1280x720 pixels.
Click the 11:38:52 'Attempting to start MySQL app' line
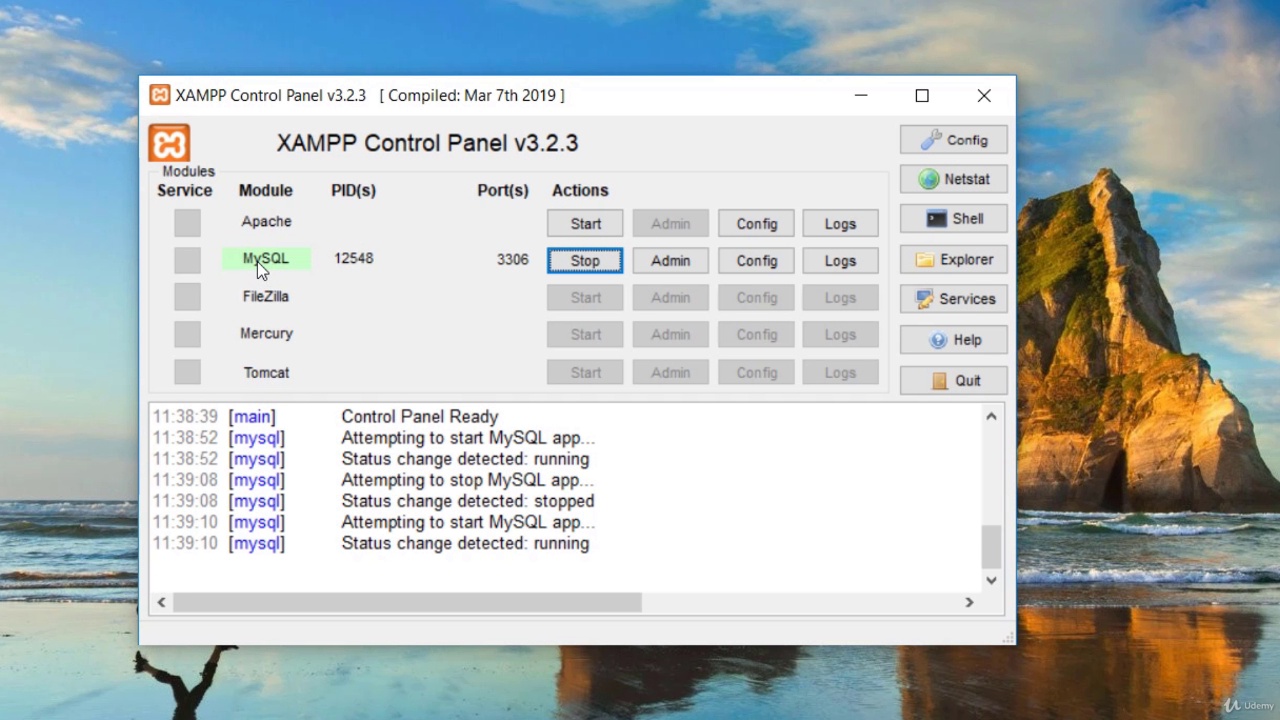(x=467, y=438)
